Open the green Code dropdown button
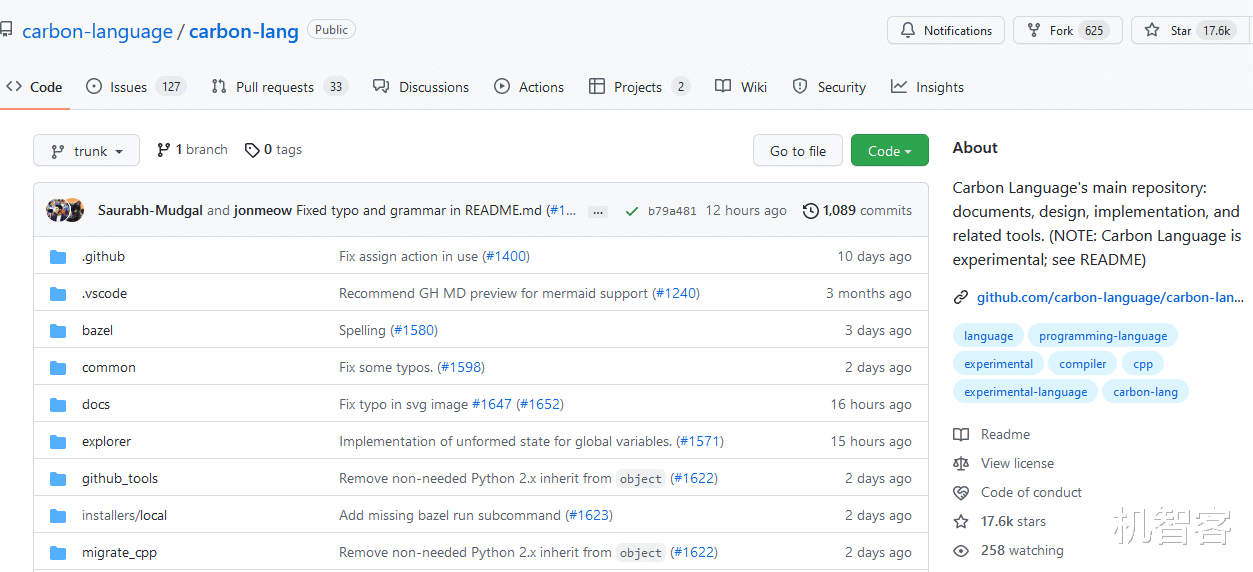 coord(890,151)
